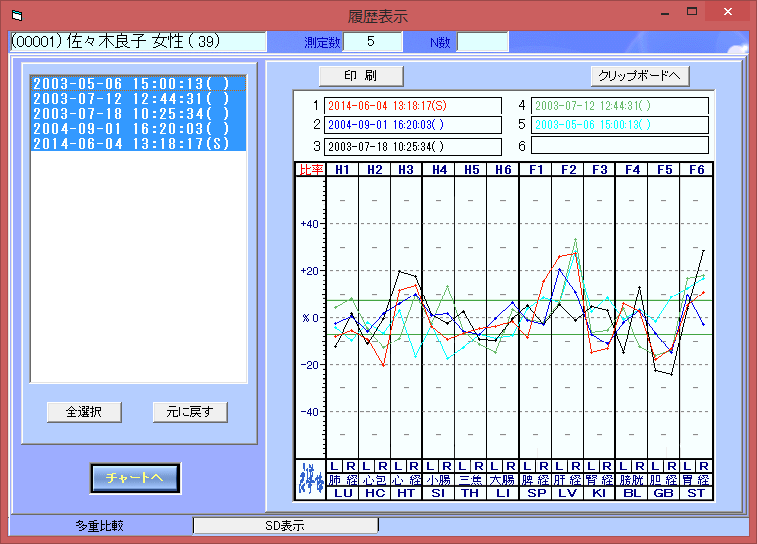Screen dimensions: 757x544
Task: Click legend field 1 with red date
Action: (413, 105)
